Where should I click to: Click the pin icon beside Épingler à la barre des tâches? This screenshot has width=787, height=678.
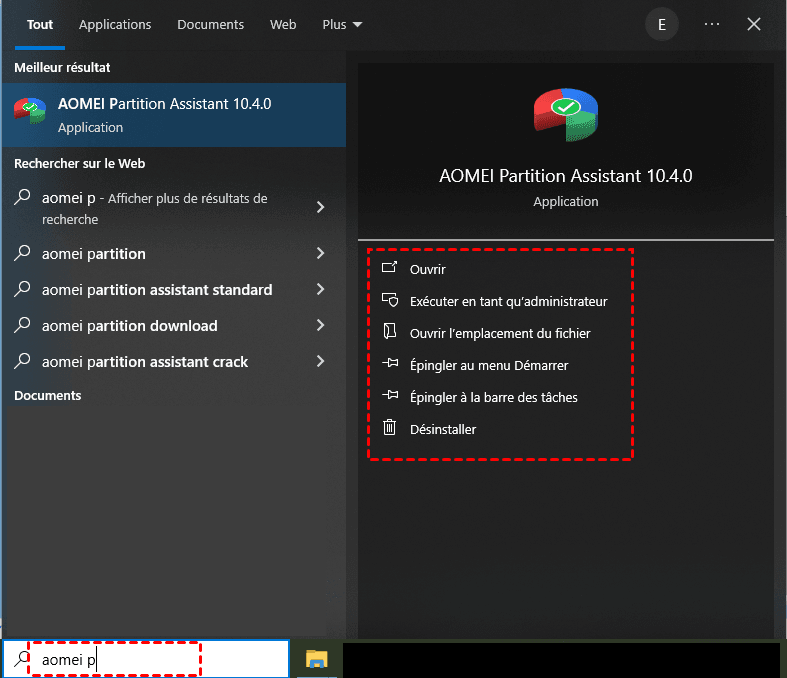[x=390, y=395]
